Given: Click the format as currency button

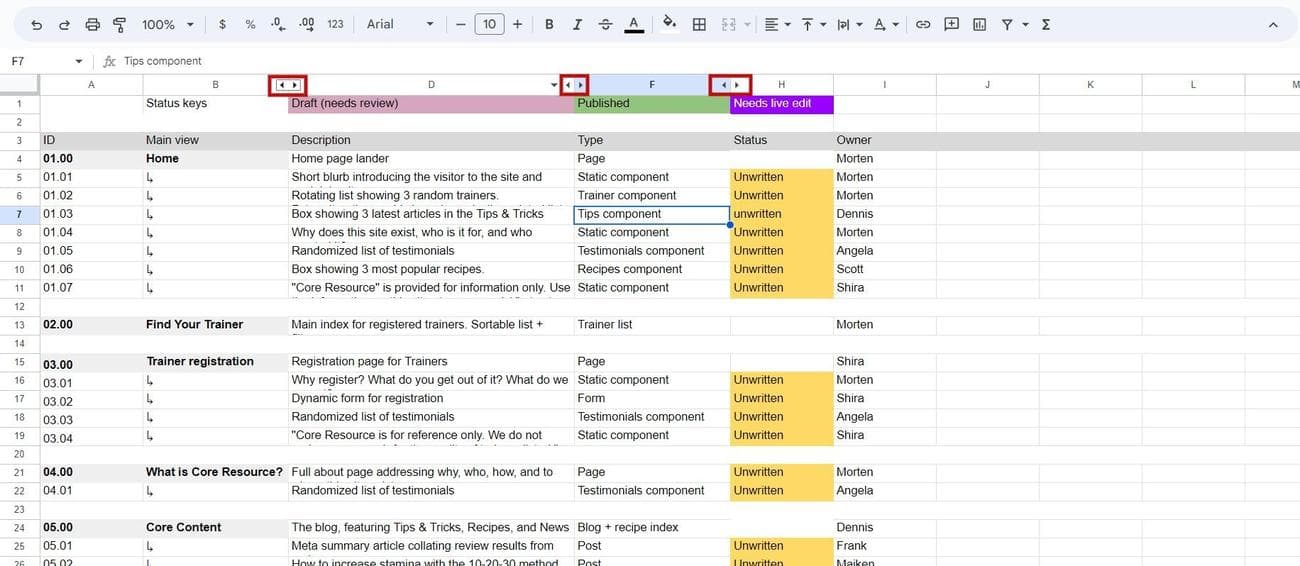Looking at the screenshot, I should [222, 24].
